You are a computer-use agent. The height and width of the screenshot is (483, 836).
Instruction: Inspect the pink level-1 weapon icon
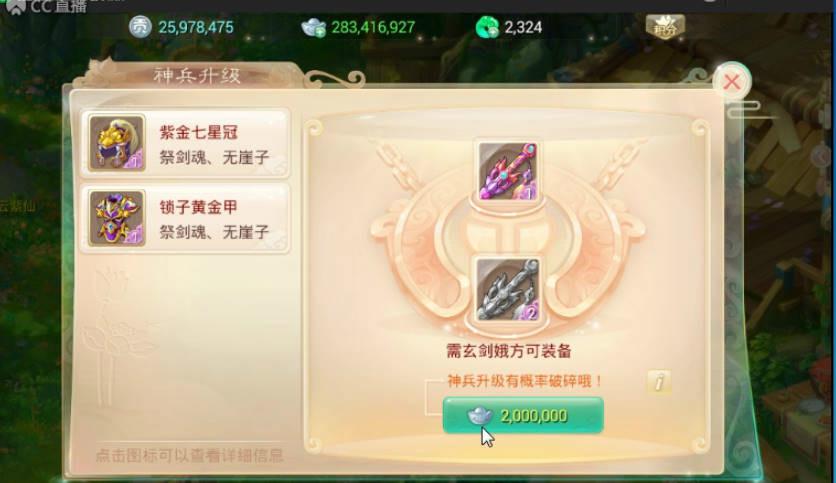[x=507, y=171]
